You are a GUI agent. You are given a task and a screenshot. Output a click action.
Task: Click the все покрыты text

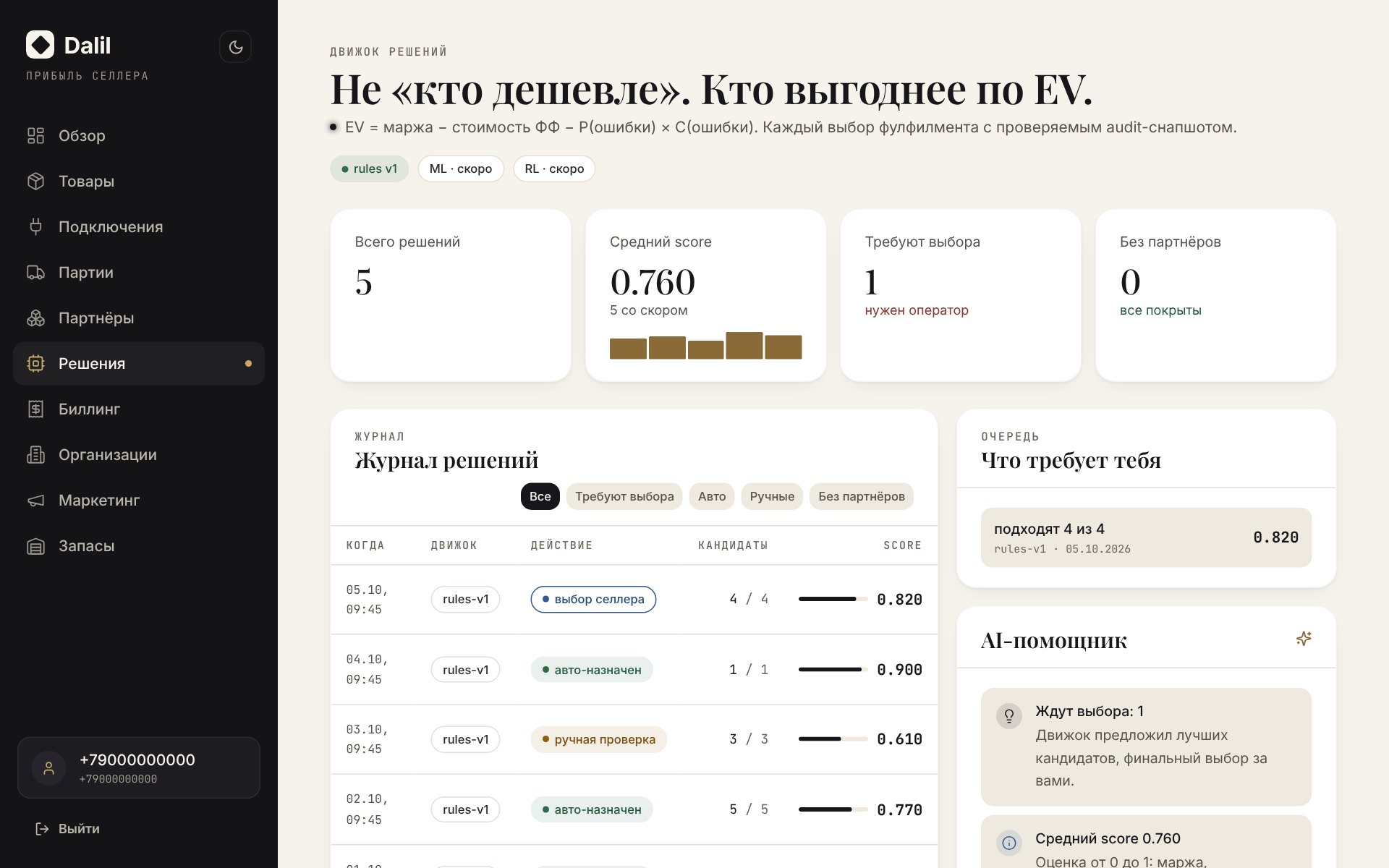click(x=1160, y=310)
